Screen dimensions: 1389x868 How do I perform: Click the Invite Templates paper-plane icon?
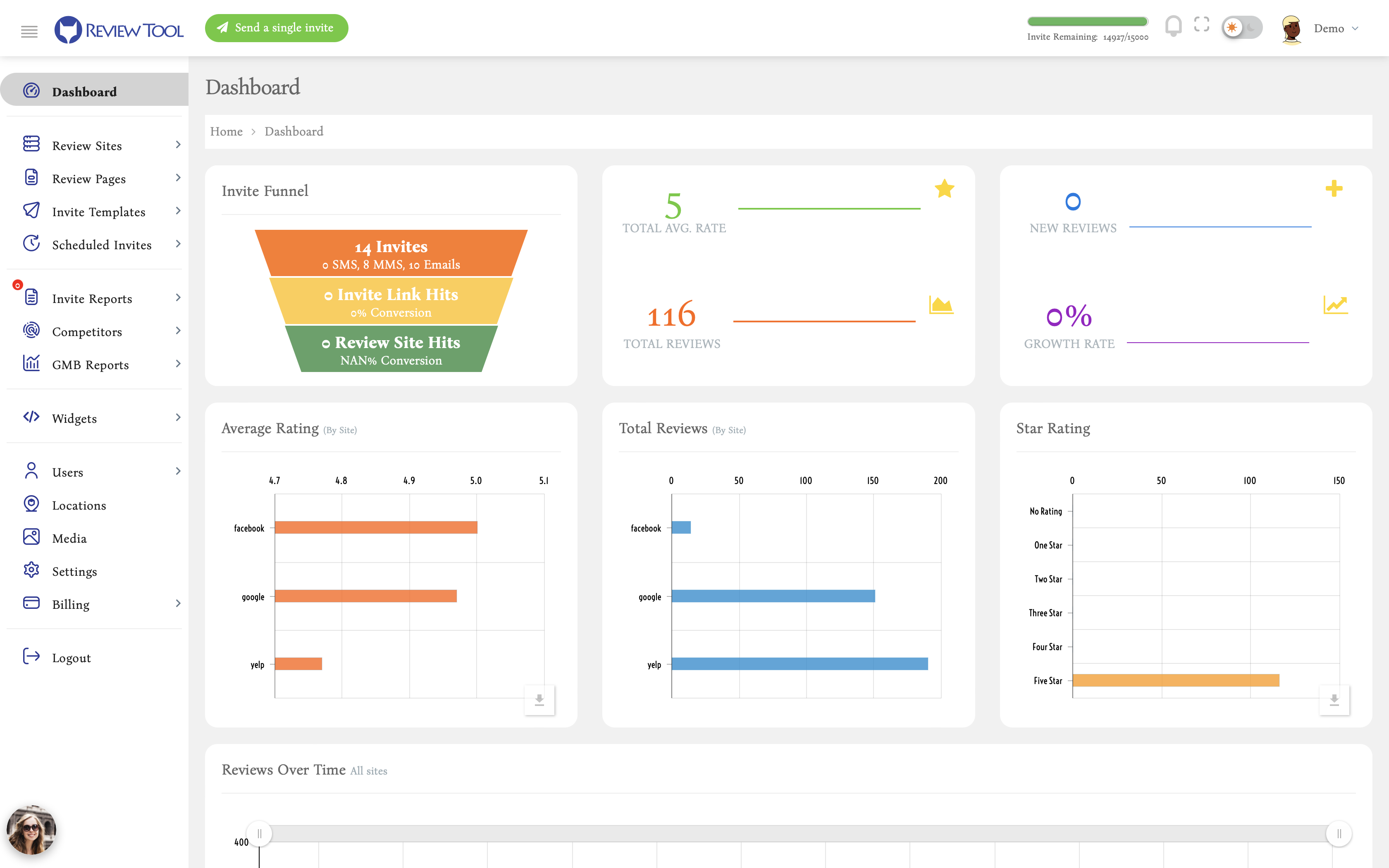pyautogui.click(x=31, y=211)
